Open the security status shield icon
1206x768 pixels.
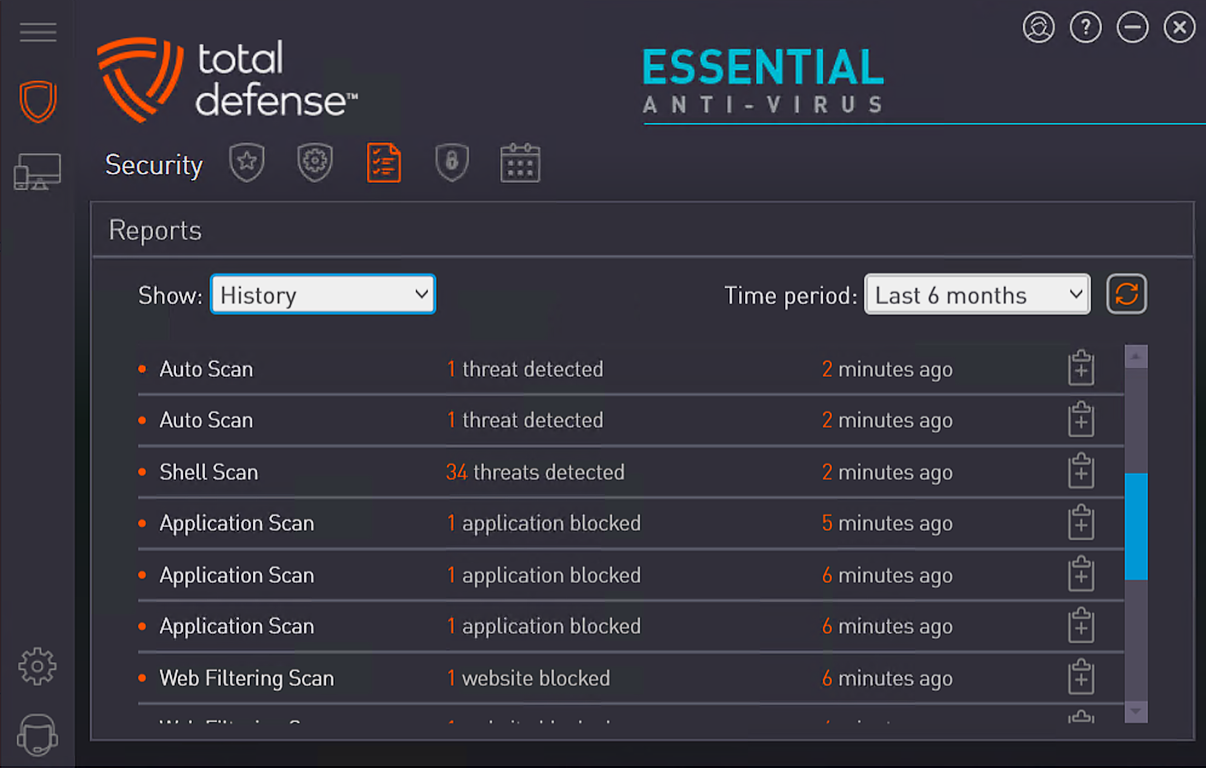click(37, 100)
